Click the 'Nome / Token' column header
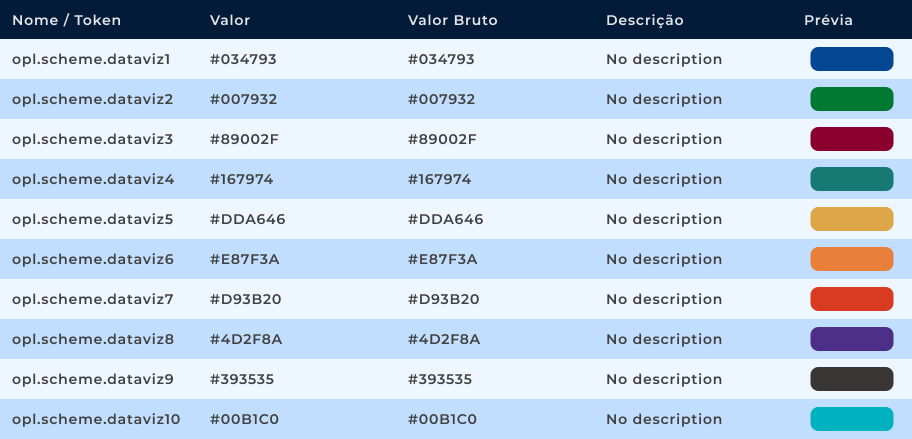The height and width of the screenshot is (439, 912). pyautogui.click(x=66, y=20)
